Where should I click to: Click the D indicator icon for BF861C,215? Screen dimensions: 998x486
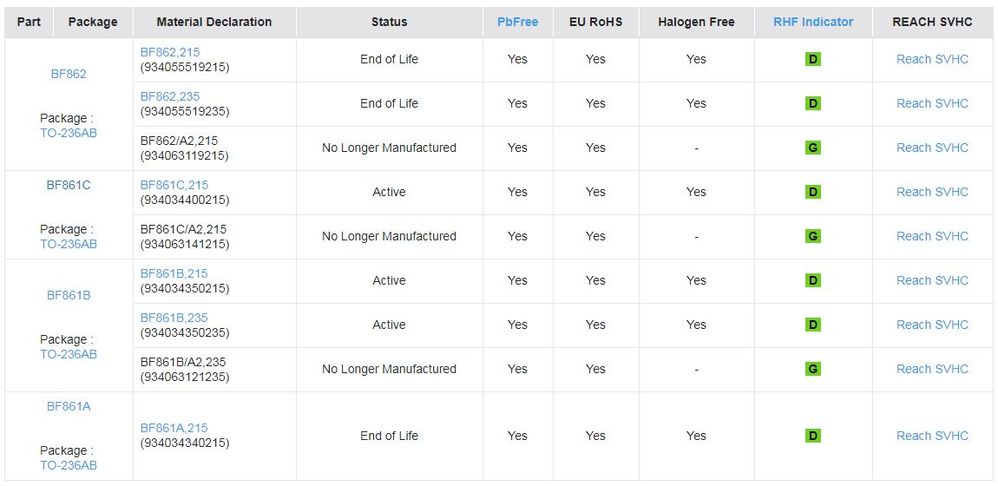(x=813, y=192)
